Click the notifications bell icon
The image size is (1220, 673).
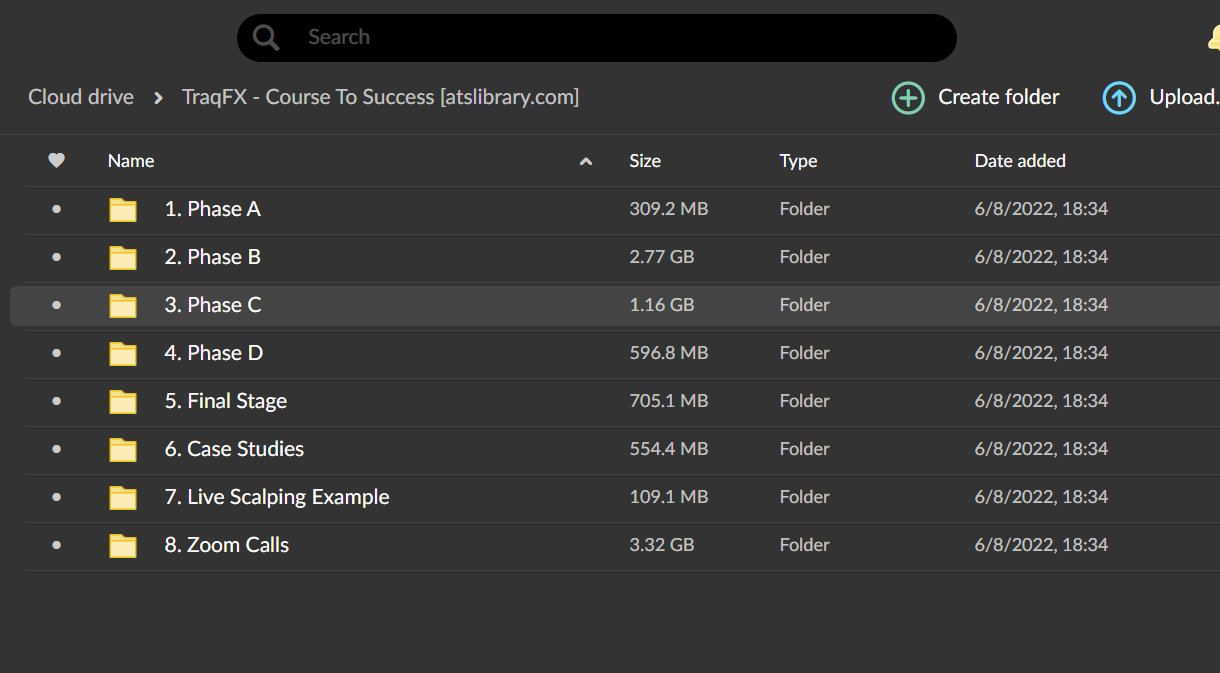1213,37
